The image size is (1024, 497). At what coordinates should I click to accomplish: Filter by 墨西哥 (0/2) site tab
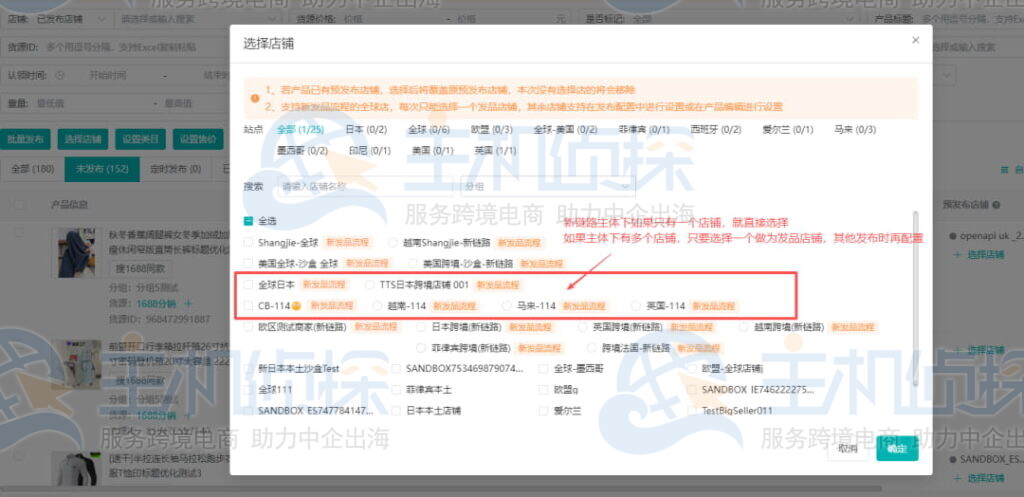(x=302, y=151)
